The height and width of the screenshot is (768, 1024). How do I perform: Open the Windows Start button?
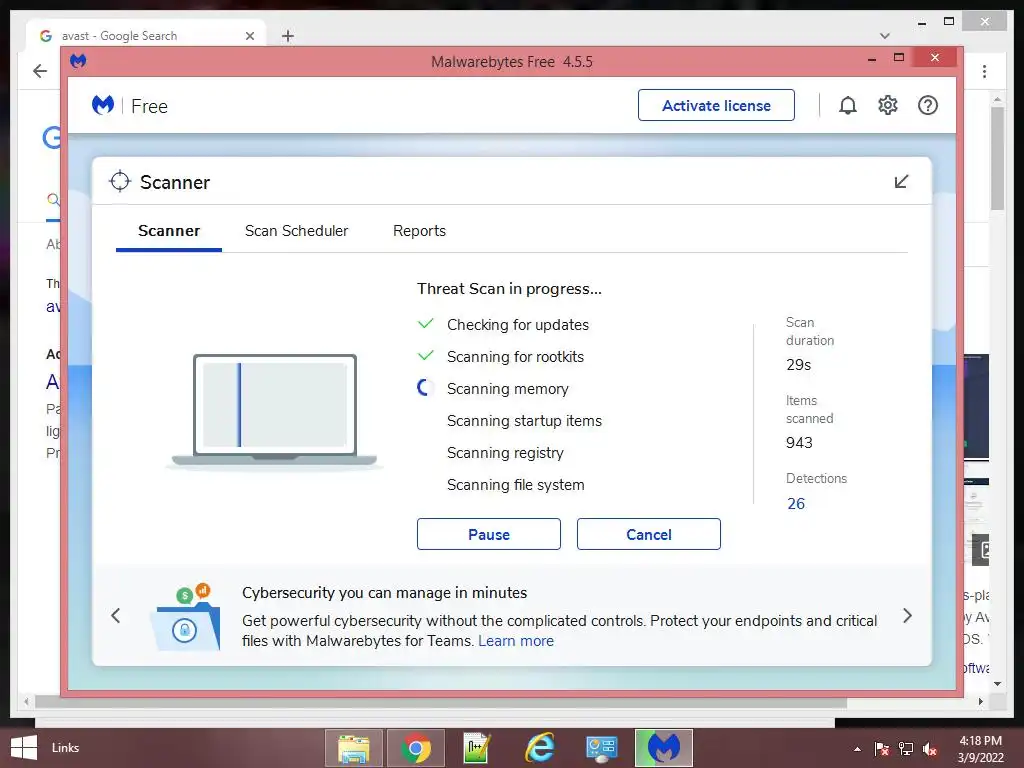coord(24,748)
